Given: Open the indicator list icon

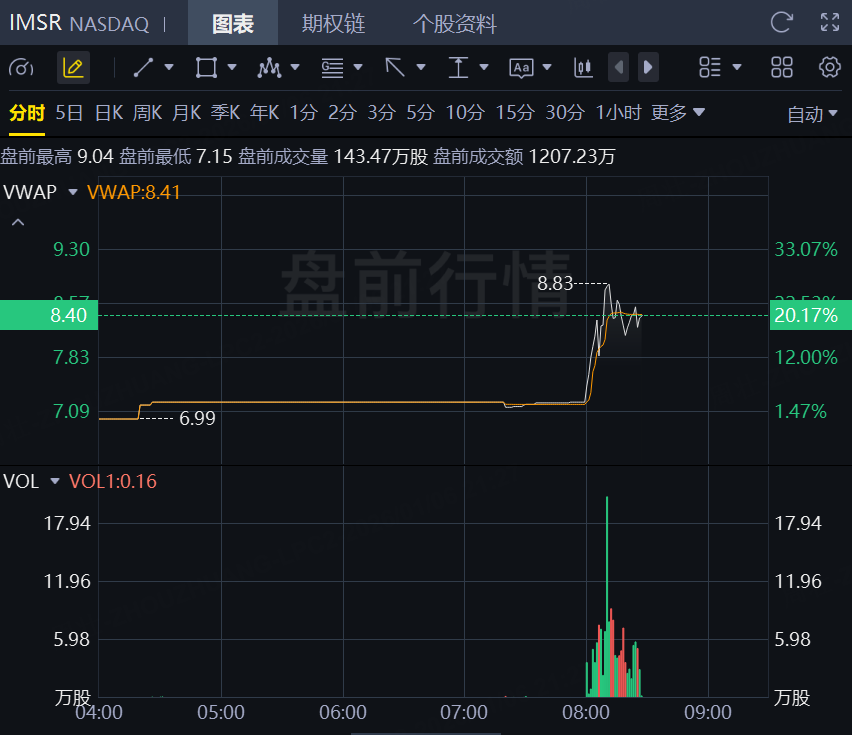Looking at the screenshot, I should click(710, 67).
